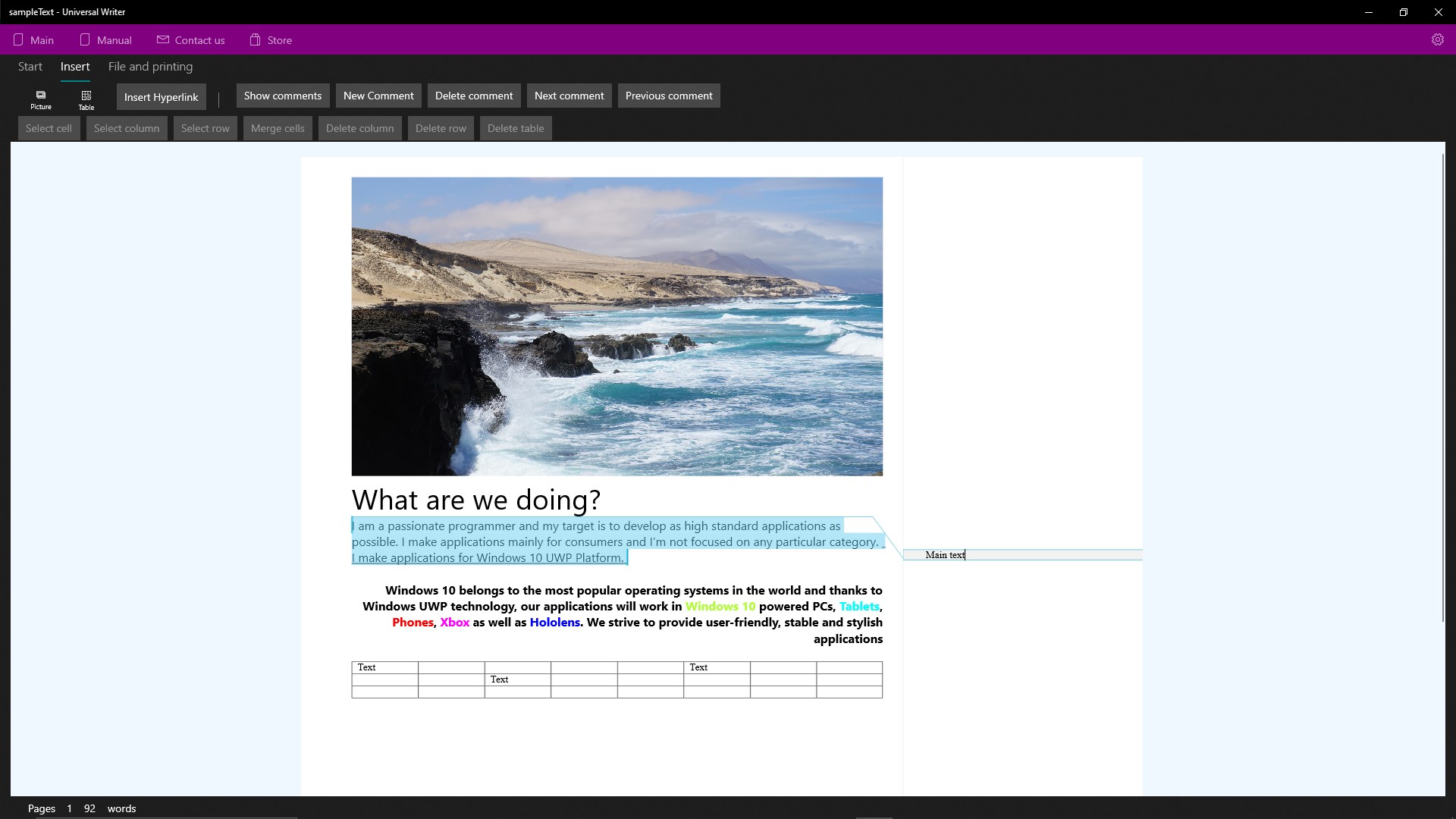This screenshot has width=1456, height=819.
Task: Open the Contact us page
Action: [x=190, y=40]
